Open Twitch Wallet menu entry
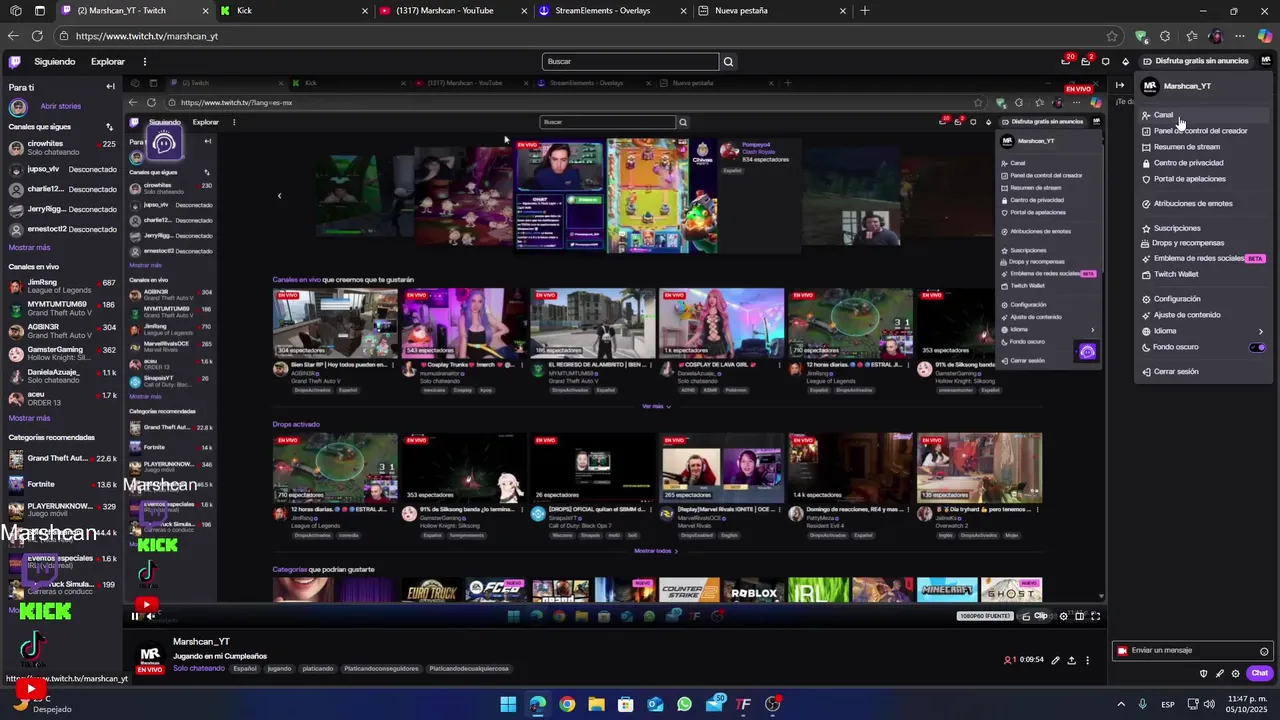The image size is (1280, 720). [1203, 274]
